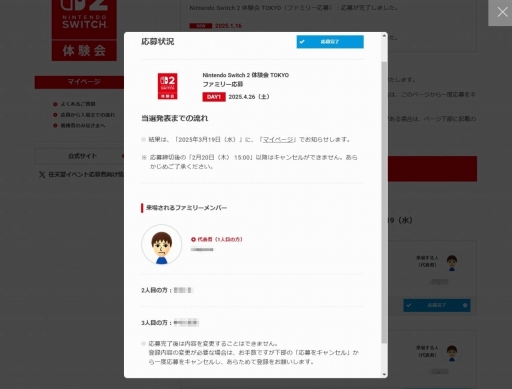Close the modal with the X icon
The width and height of the screenshot is (512, 389).
502,12
